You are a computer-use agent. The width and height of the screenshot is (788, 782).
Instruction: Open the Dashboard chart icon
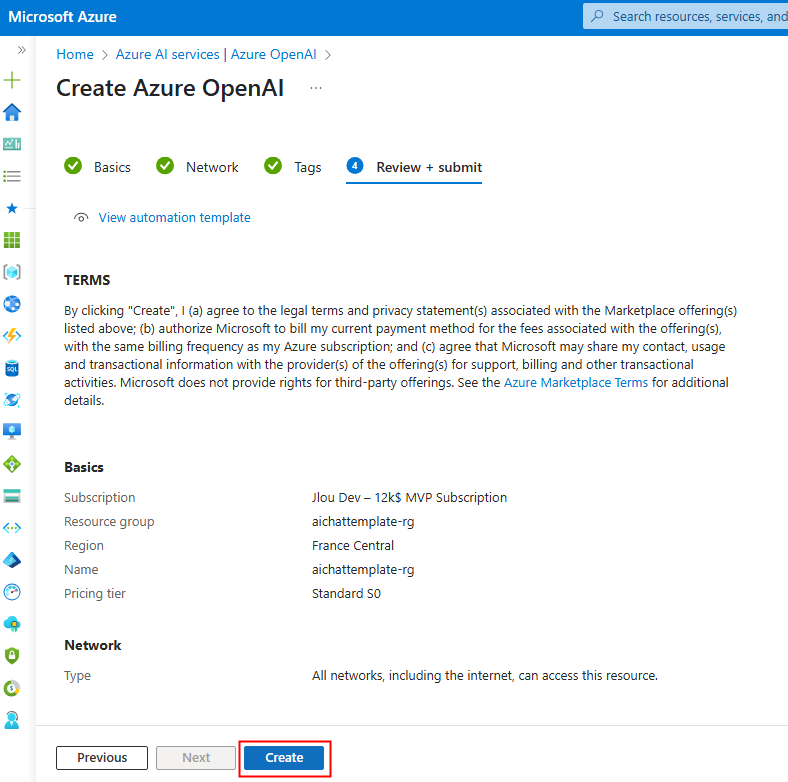point(12,144)
